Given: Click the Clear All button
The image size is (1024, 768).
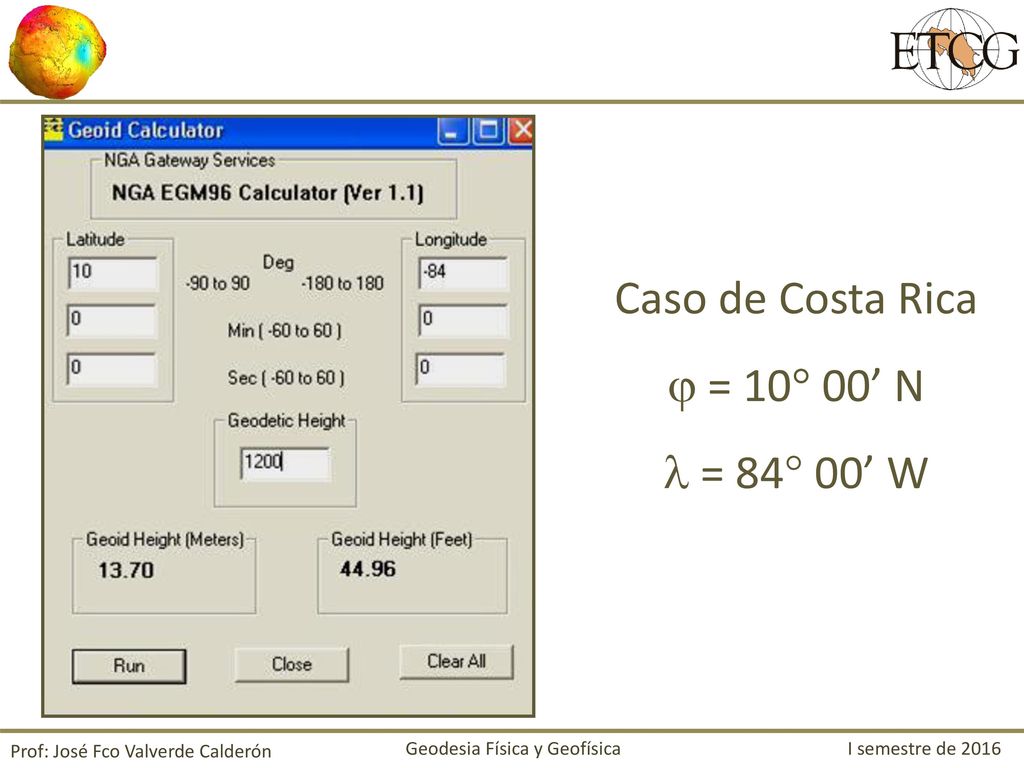Looking at the screenshot, I should coord(456,662).
